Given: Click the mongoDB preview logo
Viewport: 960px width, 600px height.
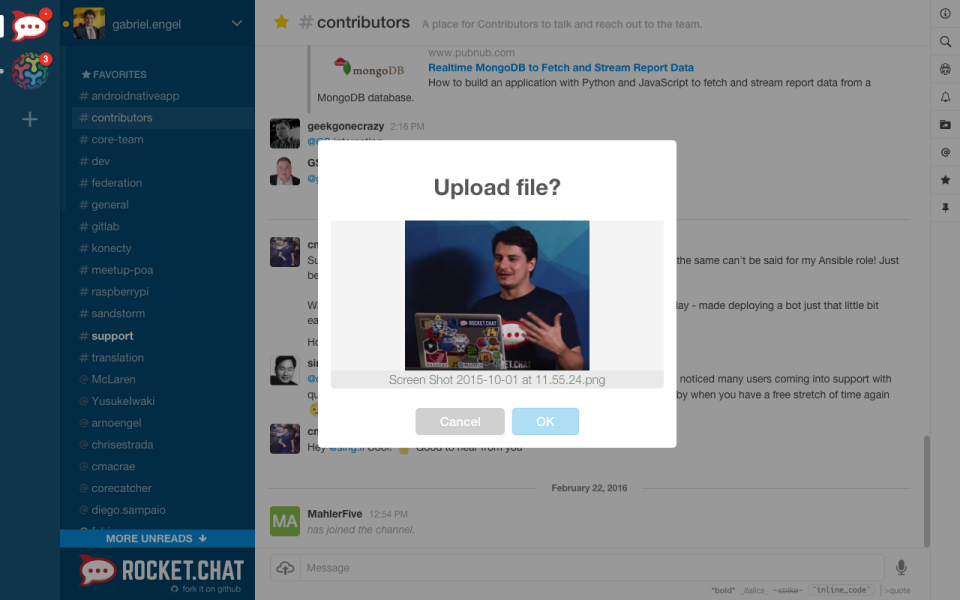Looking at the screenshot, I should pyautogui.click(x=369, y=67).
